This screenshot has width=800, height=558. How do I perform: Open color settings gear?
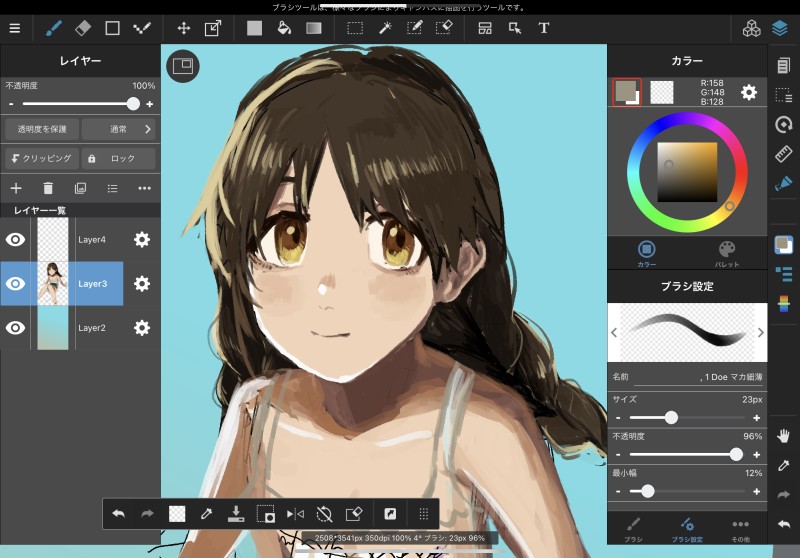tap(748, 92)
